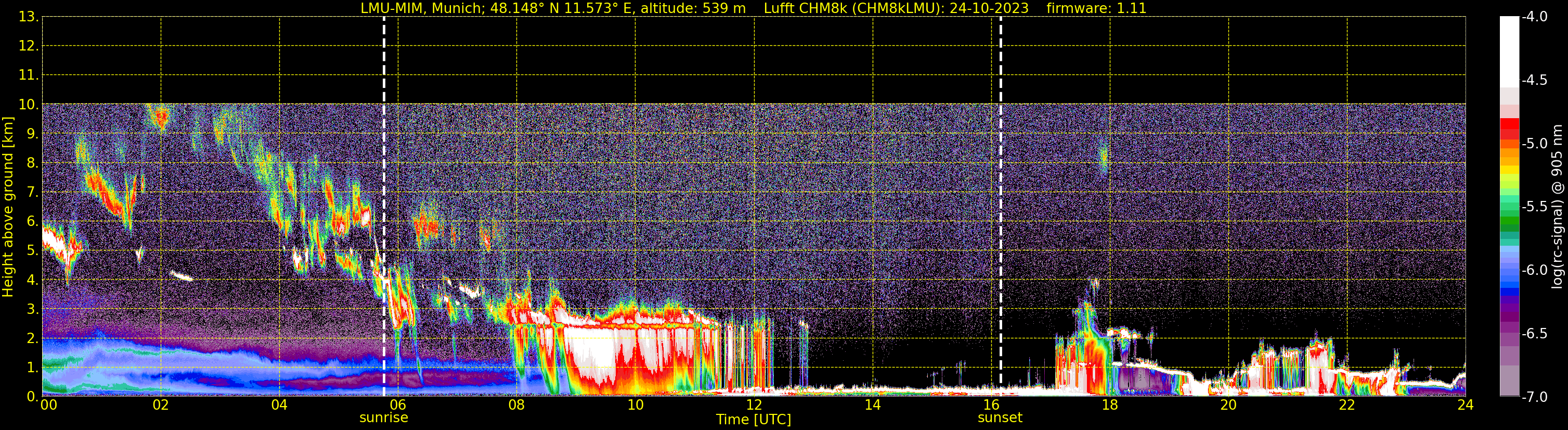Click the time axis tick label 08
1568x430 pixels.
[517, 406]
